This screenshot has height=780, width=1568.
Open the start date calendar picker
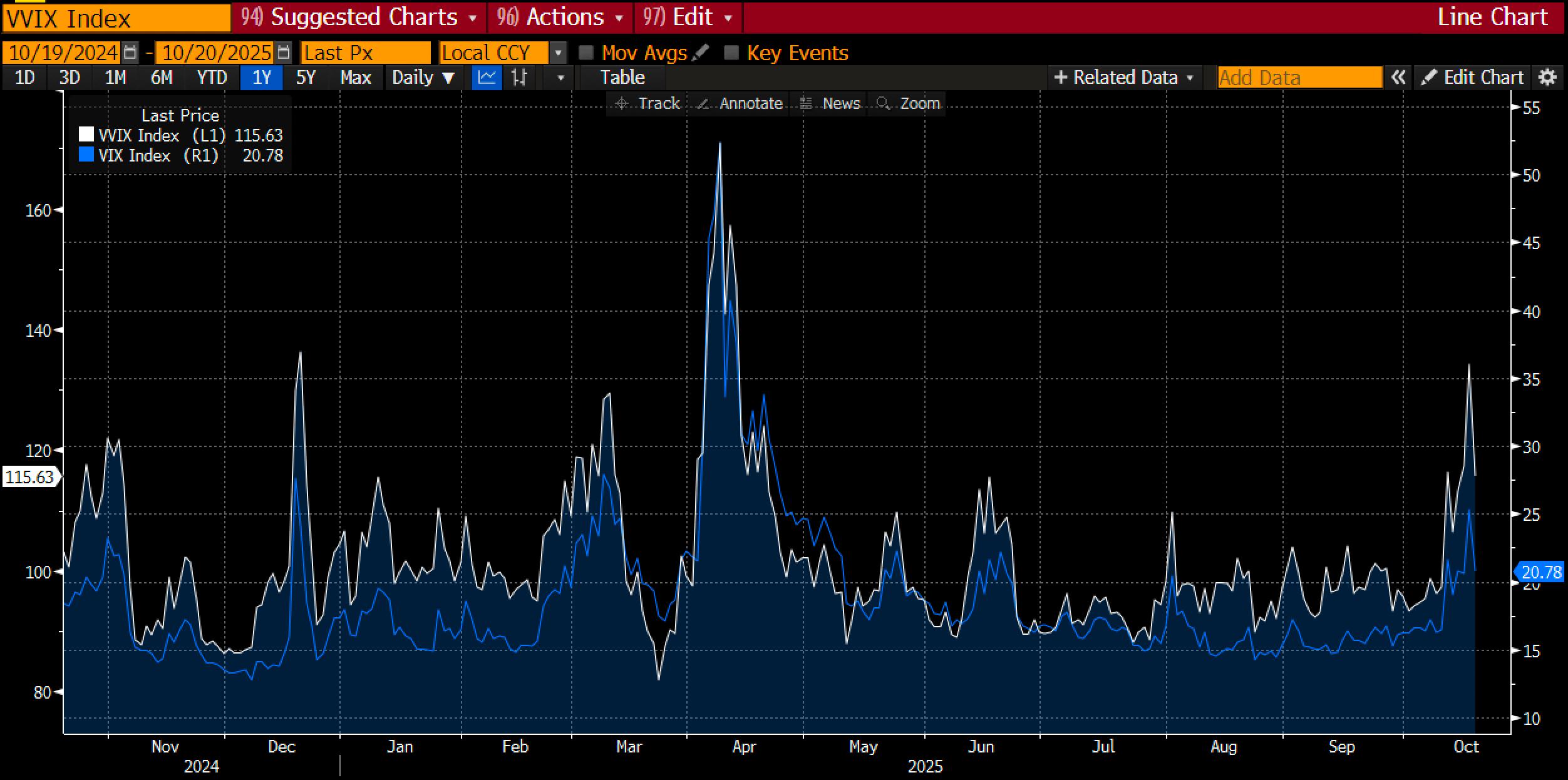[x=130, y=52]
